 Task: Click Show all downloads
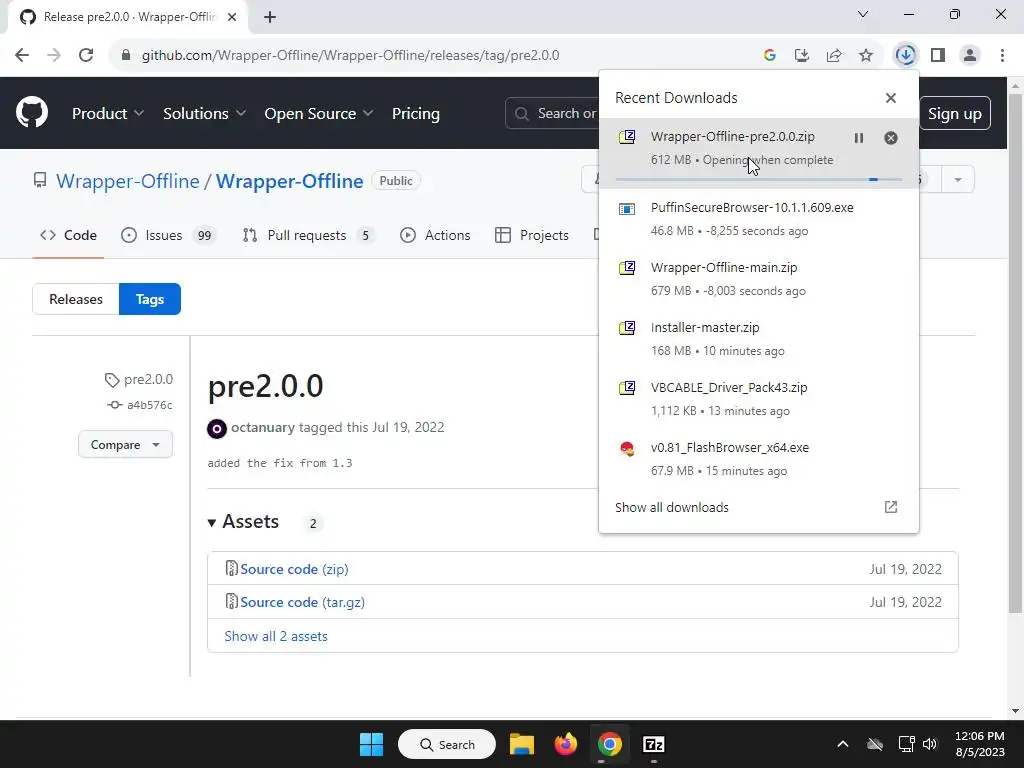[671, 507]
